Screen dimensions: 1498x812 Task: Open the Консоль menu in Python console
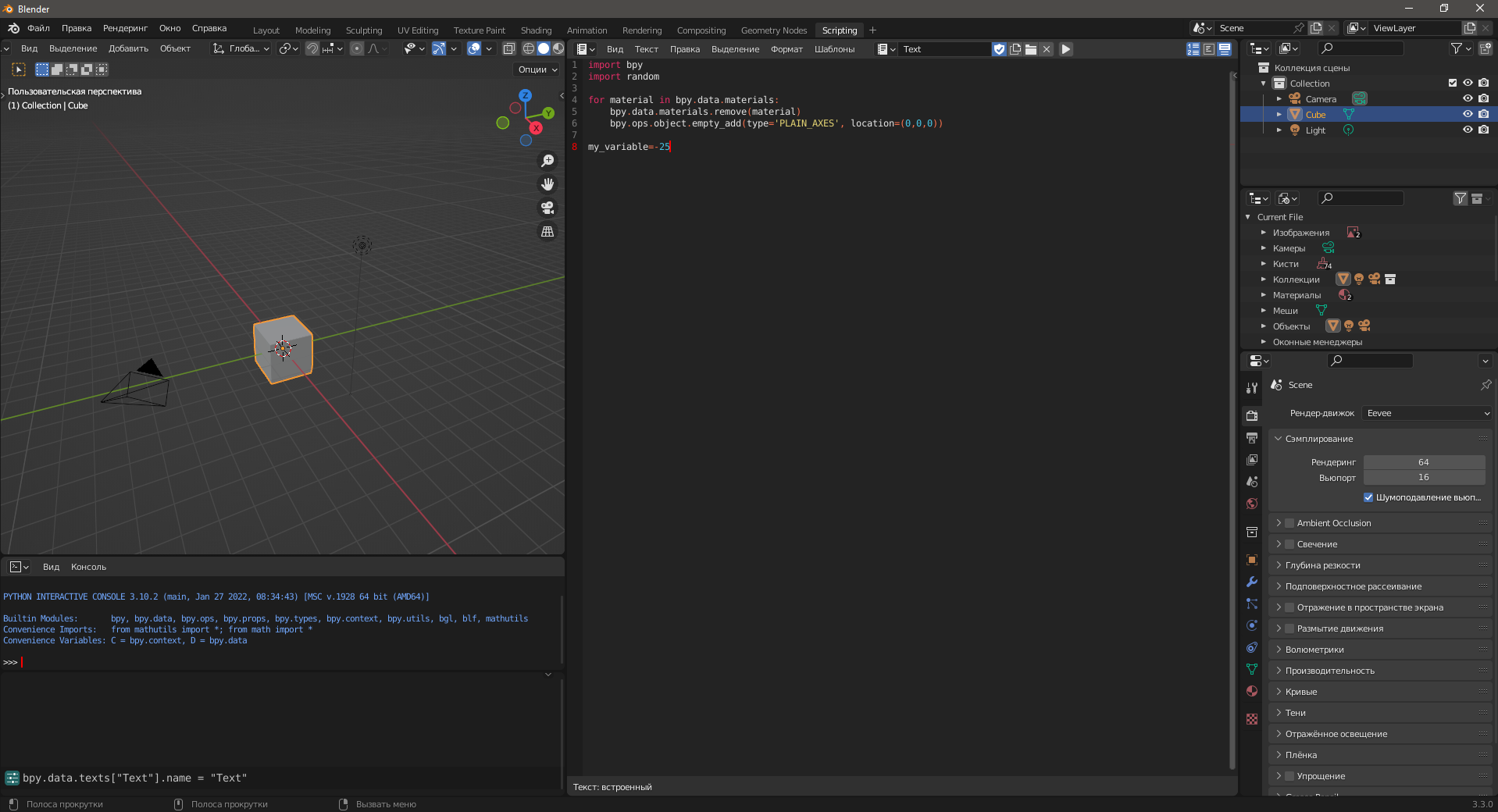click(88, 567)
